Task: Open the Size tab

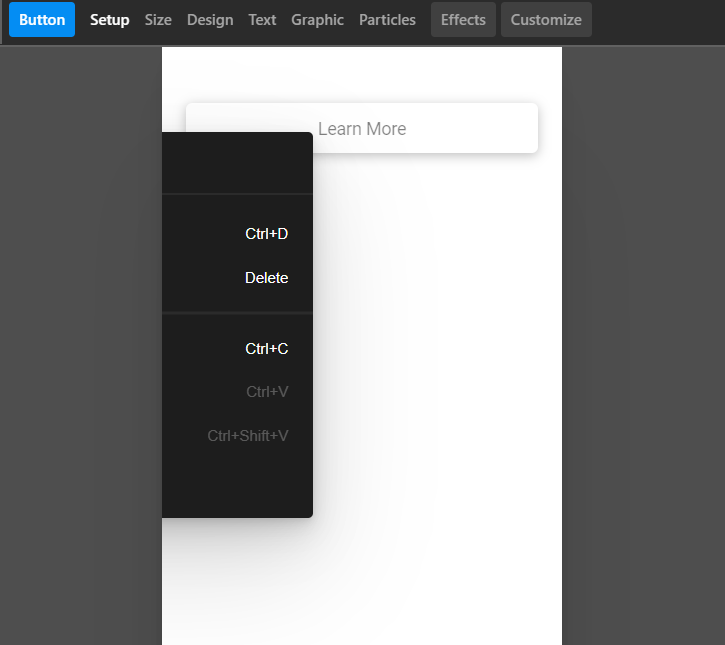Action: pyautogui.click(x=158, y=20)
